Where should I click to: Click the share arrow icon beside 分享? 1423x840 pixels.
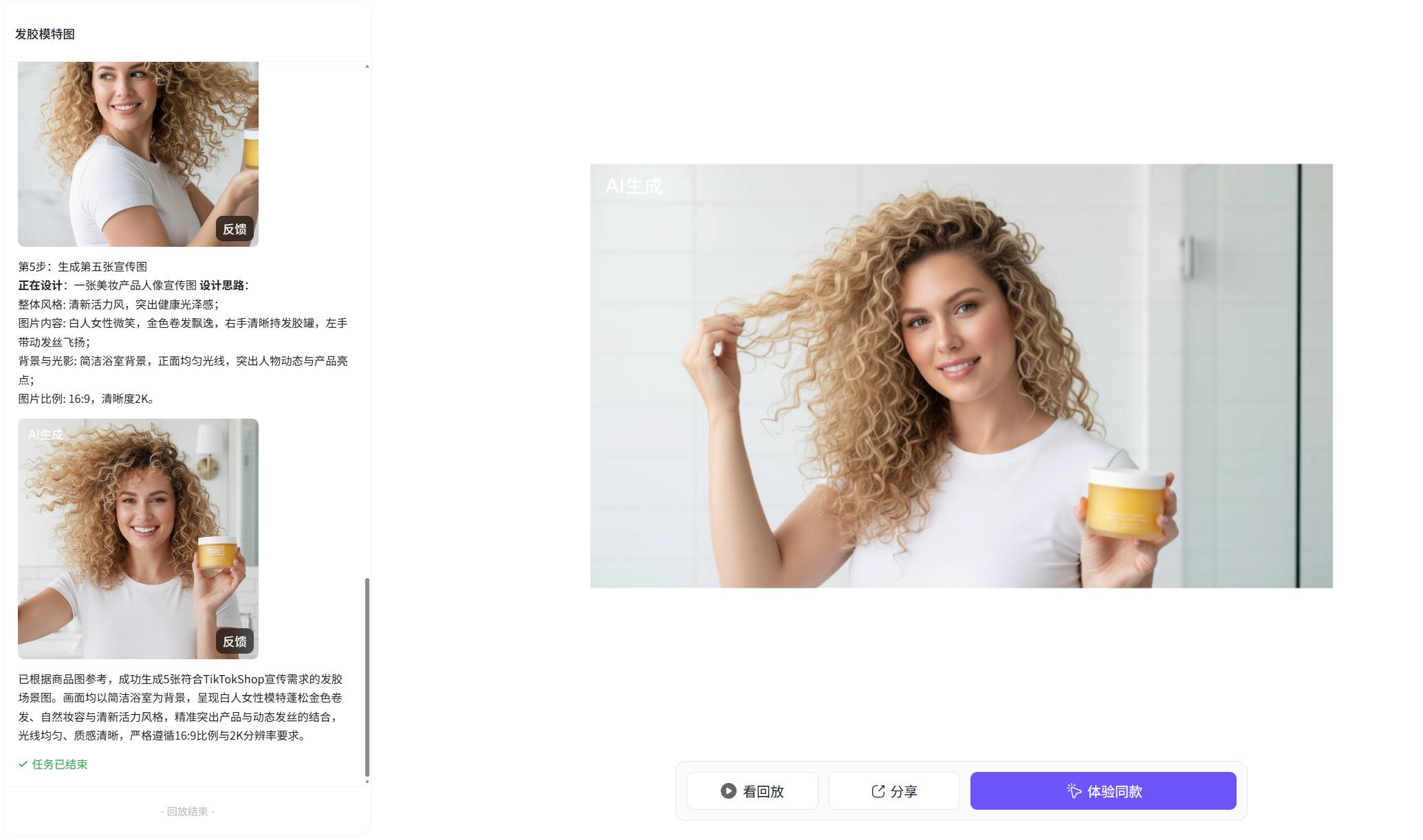(878, 791)
